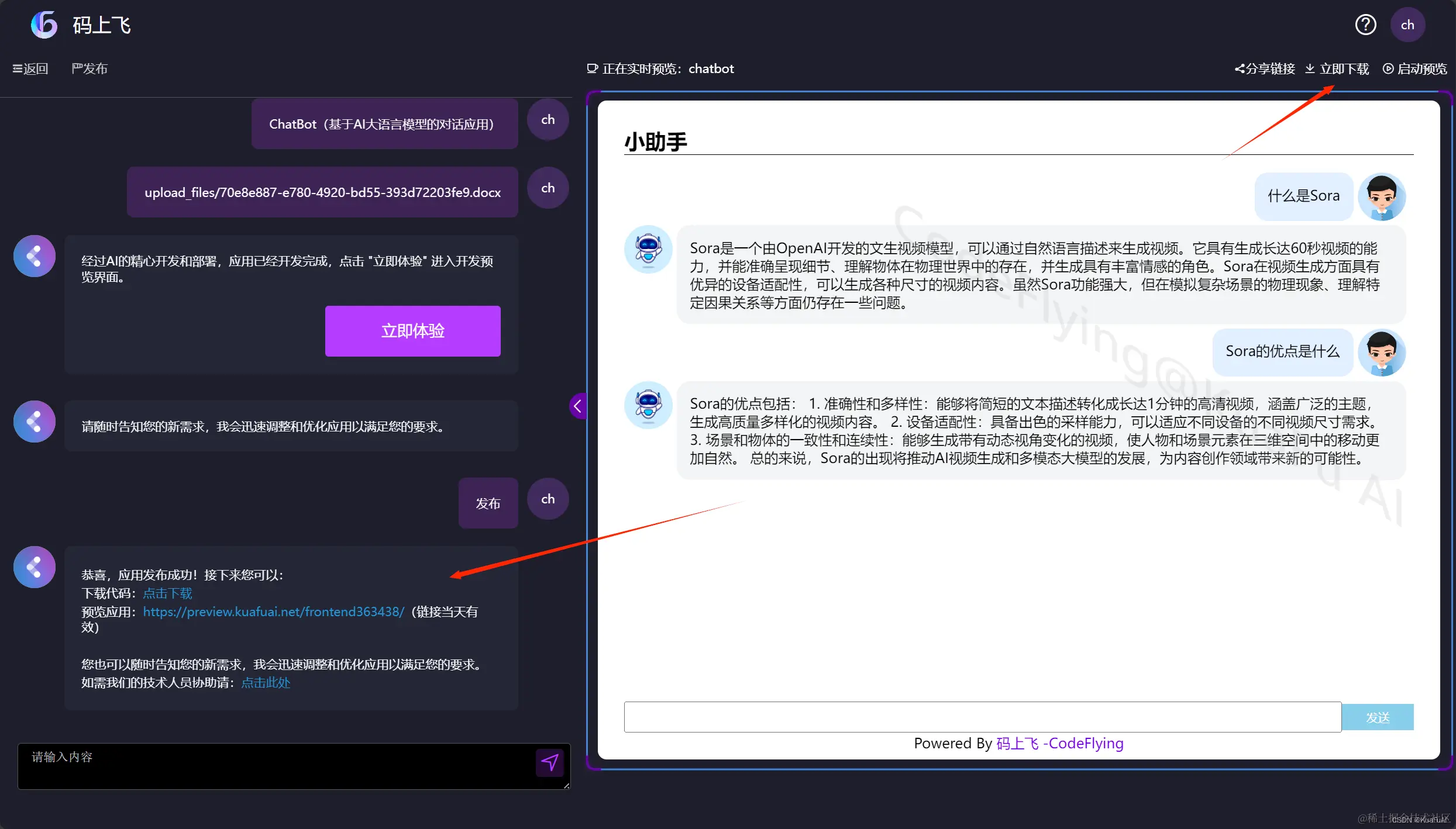Click the live preview monitor icon

click(x=592, y=69)
